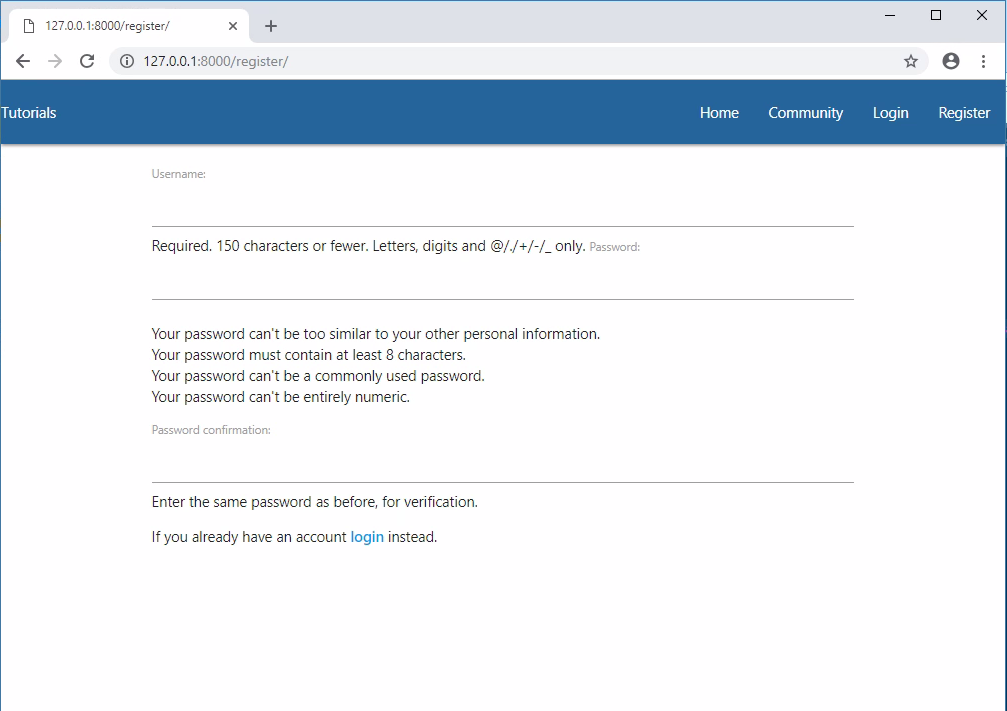Go to Home in navbar
Viewport: 1007px width, 711px height.
tap(719, 113)
